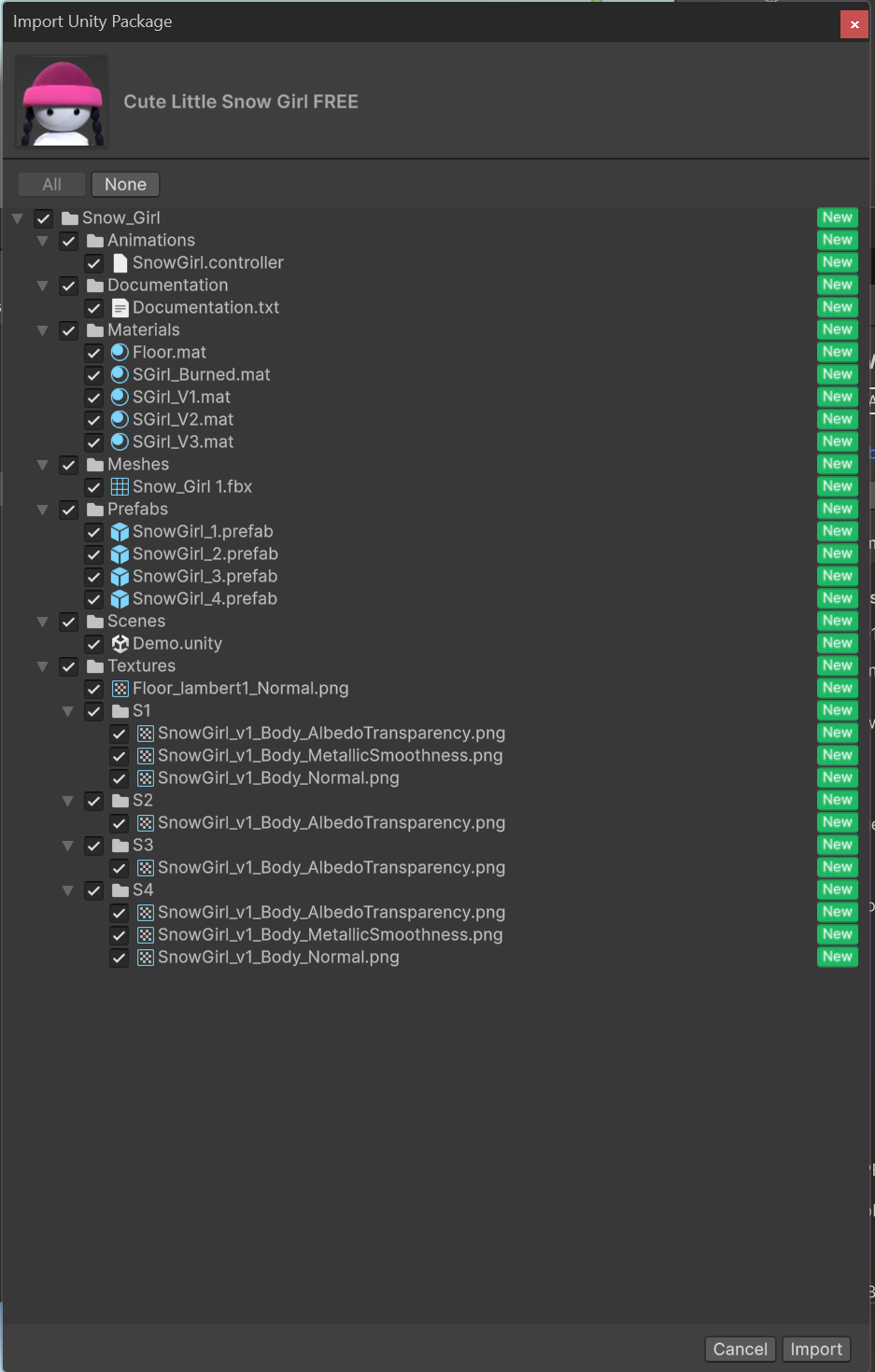Screen dimensions: 875x1372
Task: Click the Demo.unity scene icon
Action: 120,644
